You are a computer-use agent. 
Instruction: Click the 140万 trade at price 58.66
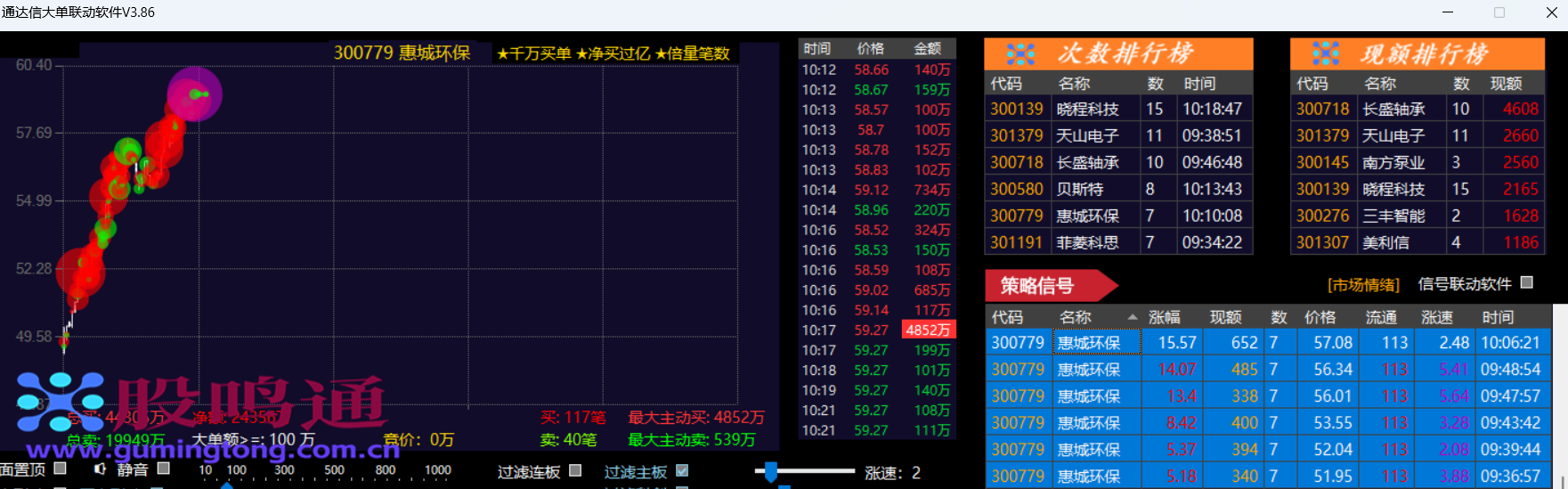877,69
